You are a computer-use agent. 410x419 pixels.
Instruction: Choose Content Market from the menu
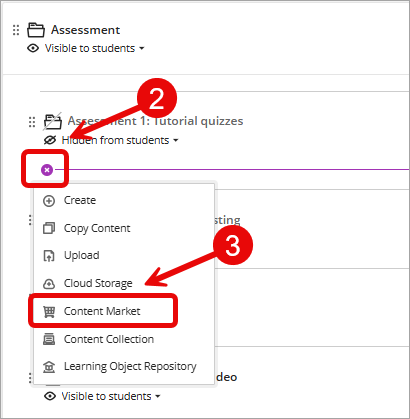pyautogui.click(x=103, y=311)
